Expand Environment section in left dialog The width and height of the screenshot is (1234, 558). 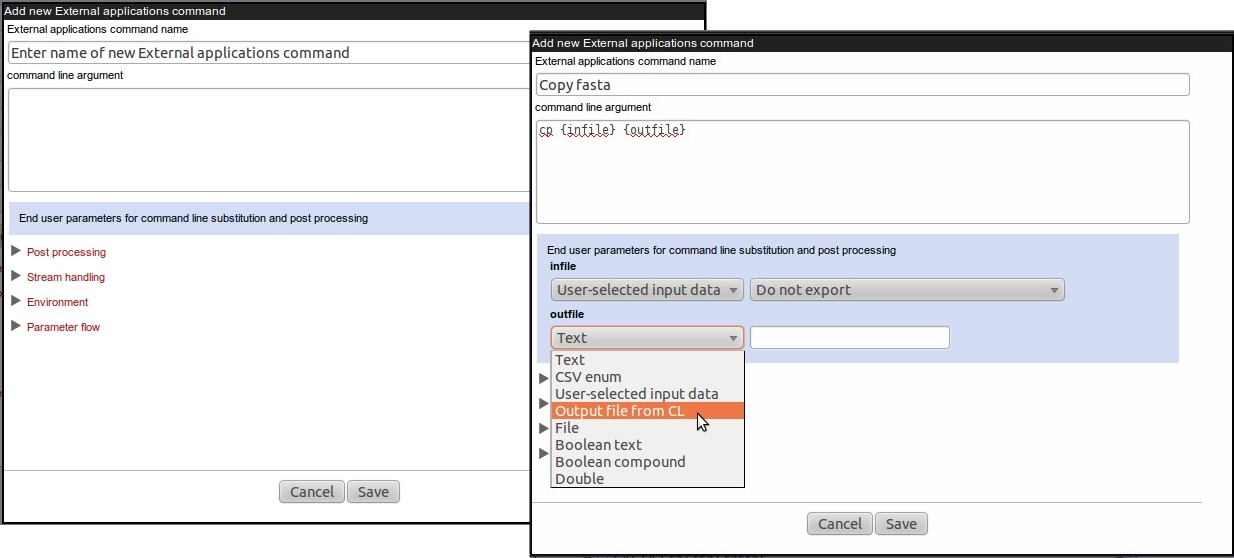coord(15,301)
